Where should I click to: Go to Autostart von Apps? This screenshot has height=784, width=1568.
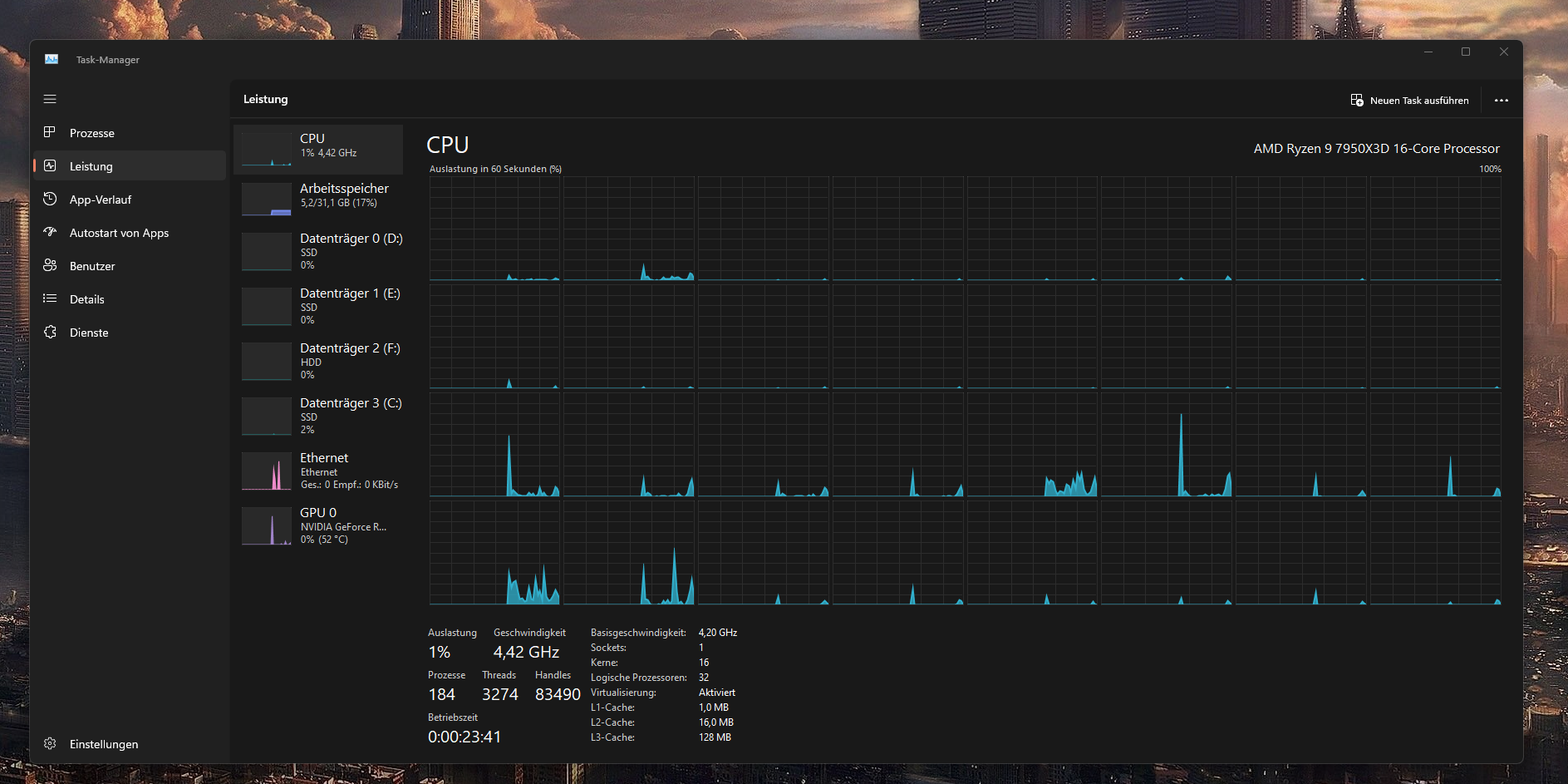pos(130,233)
